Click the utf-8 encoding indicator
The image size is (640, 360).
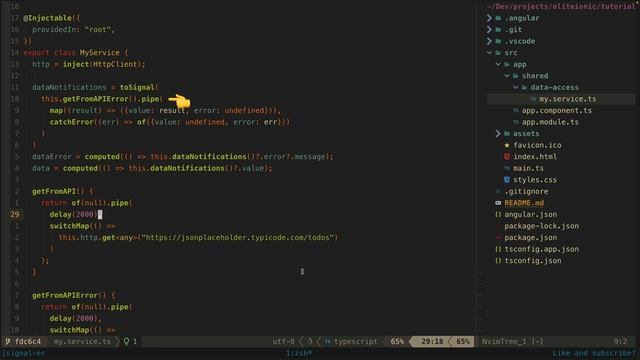pyautogui.click(x=283, y=341)
